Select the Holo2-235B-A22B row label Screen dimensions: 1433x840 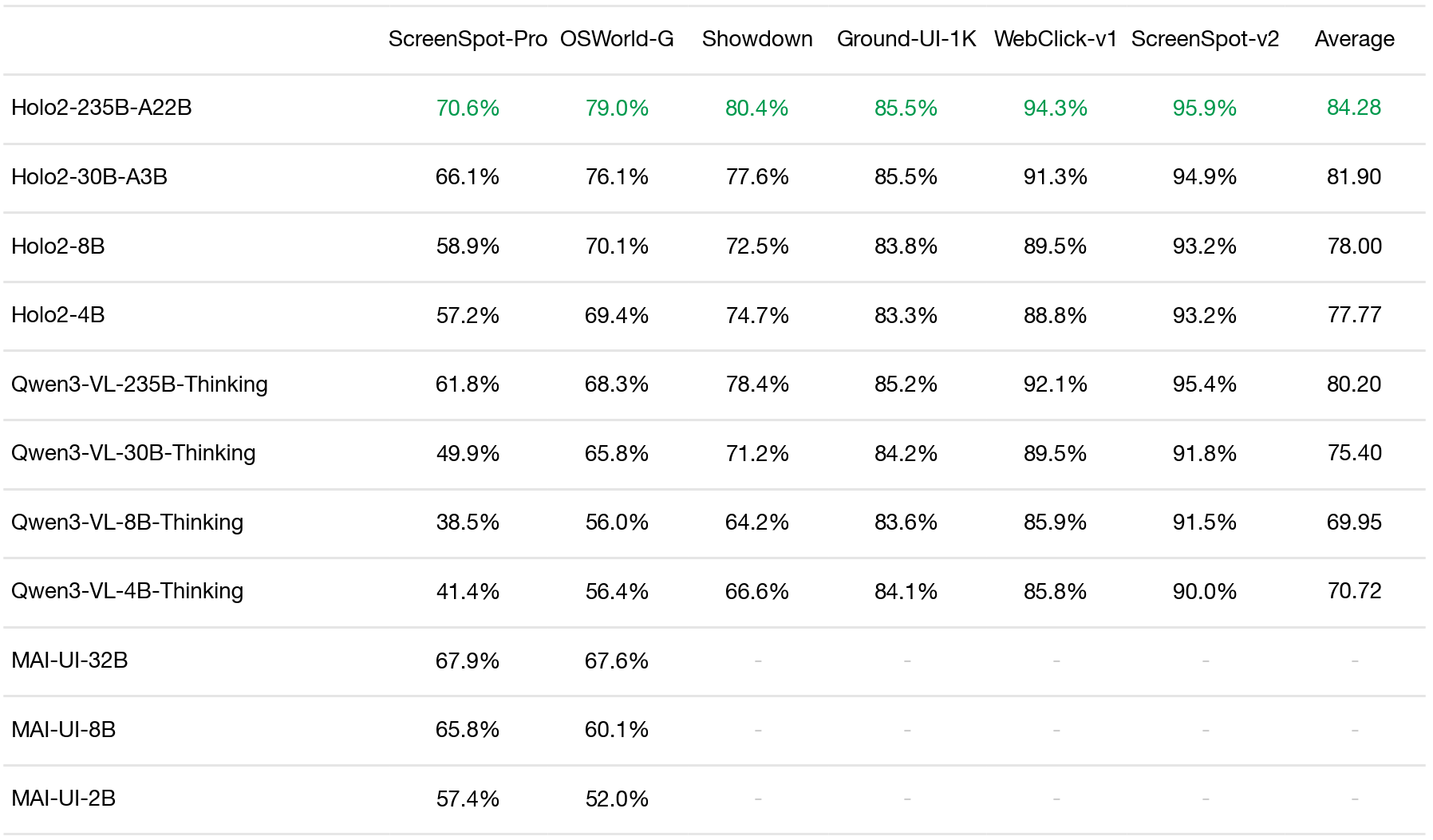[101, 108]
